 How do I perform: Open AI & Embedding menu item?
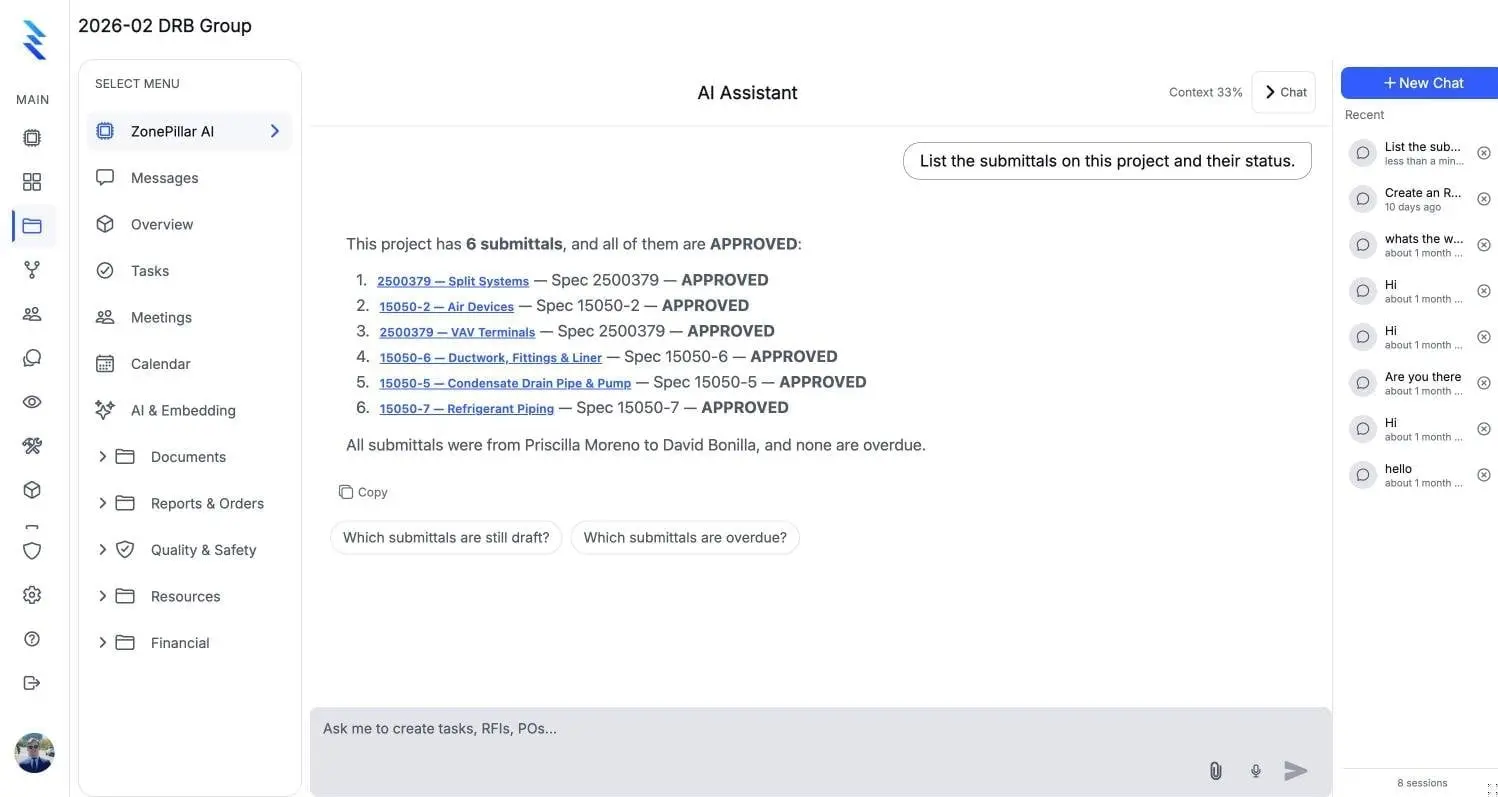pos(189,410)
